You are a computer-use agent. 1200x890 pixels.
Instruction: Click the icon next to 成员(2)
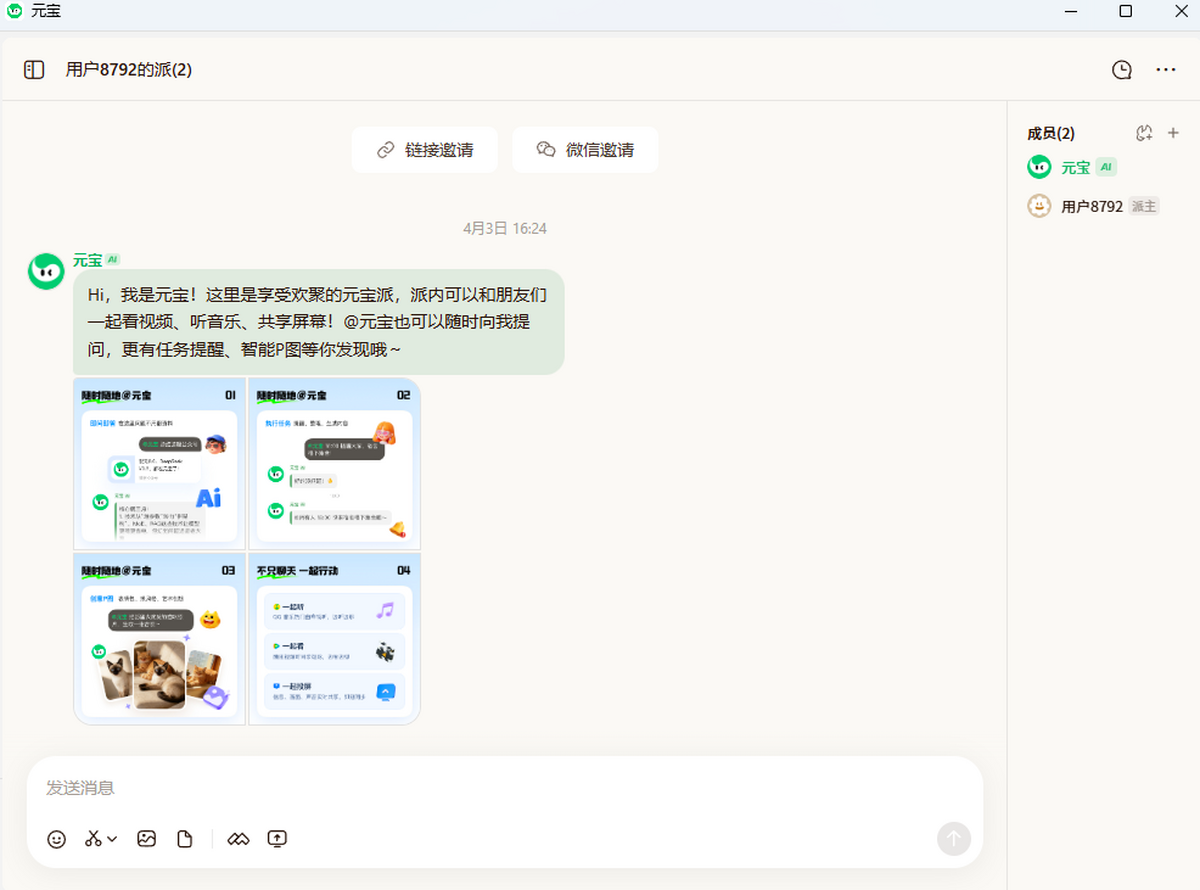pyautogui.click(x=1145, y=133)
